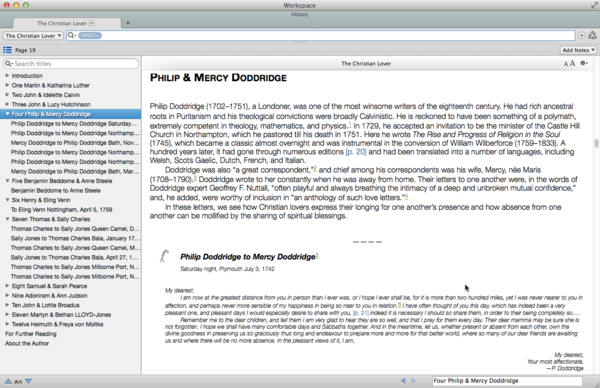This screenshot has width=600, height=388.
Task: Click the next navigation arrow at bottom
Action: pyautogui.click(x=414, y=381)
